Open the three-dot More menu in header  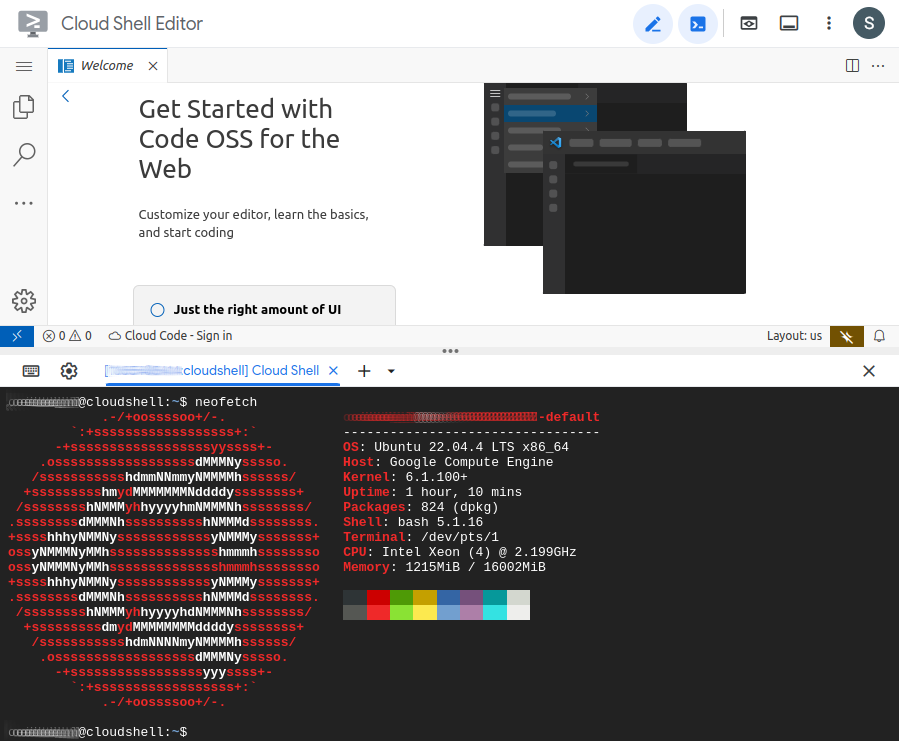pyautogui.click(x=828, y=24)
